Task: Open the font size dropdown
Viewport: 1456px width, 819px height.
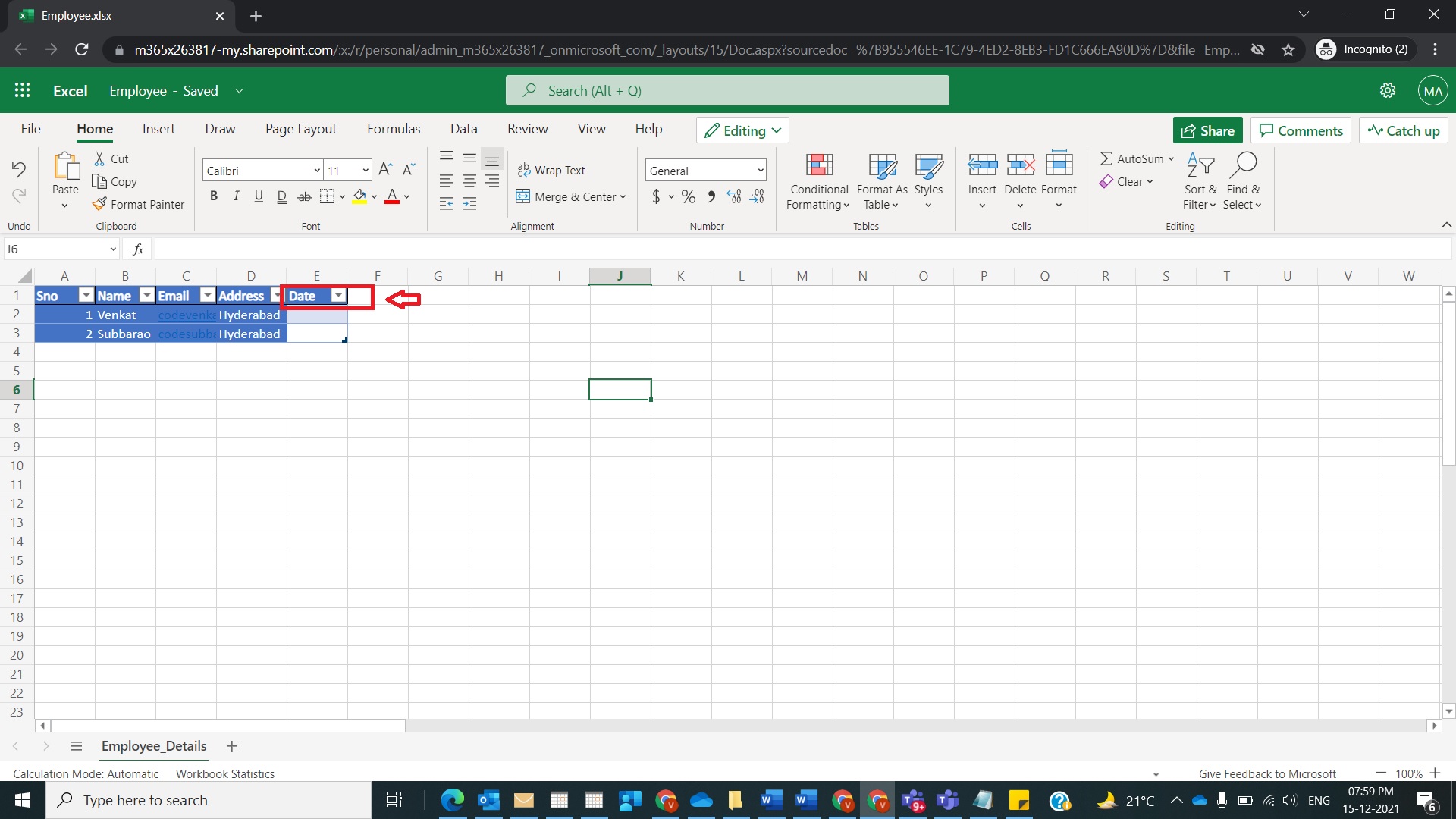Action: point(365,170)
